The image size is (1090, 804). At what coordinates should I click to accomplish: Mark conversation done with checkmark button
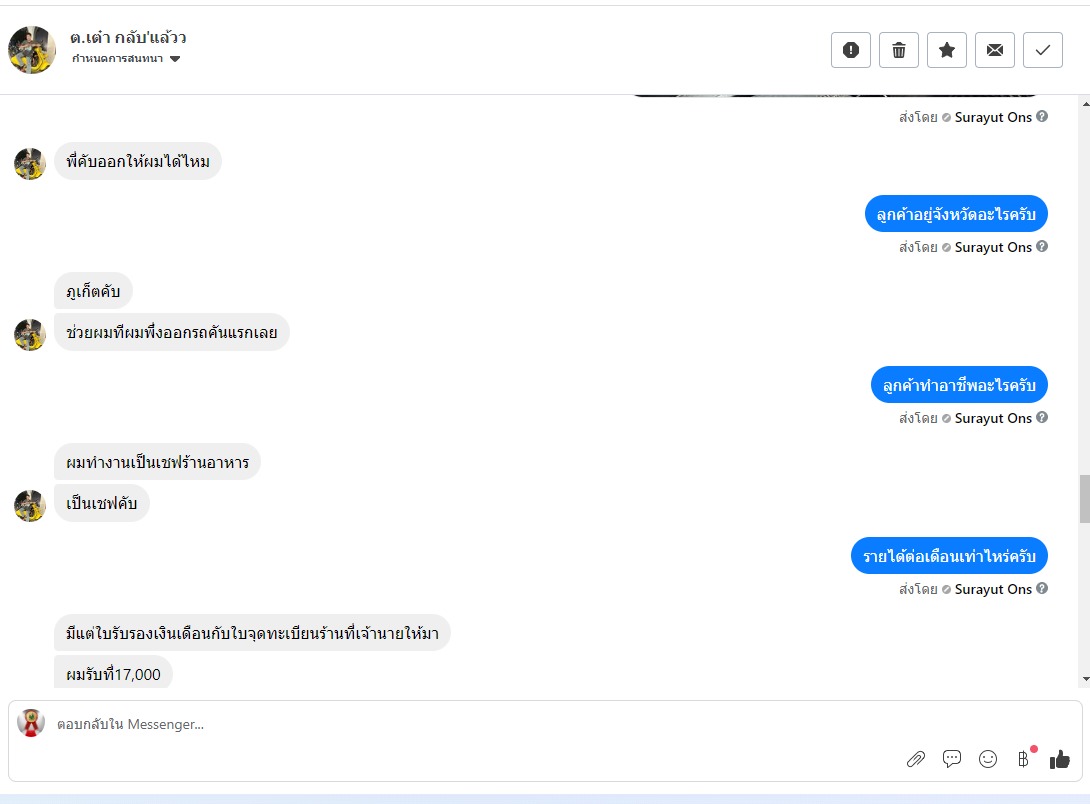(x=1043, y=50)
